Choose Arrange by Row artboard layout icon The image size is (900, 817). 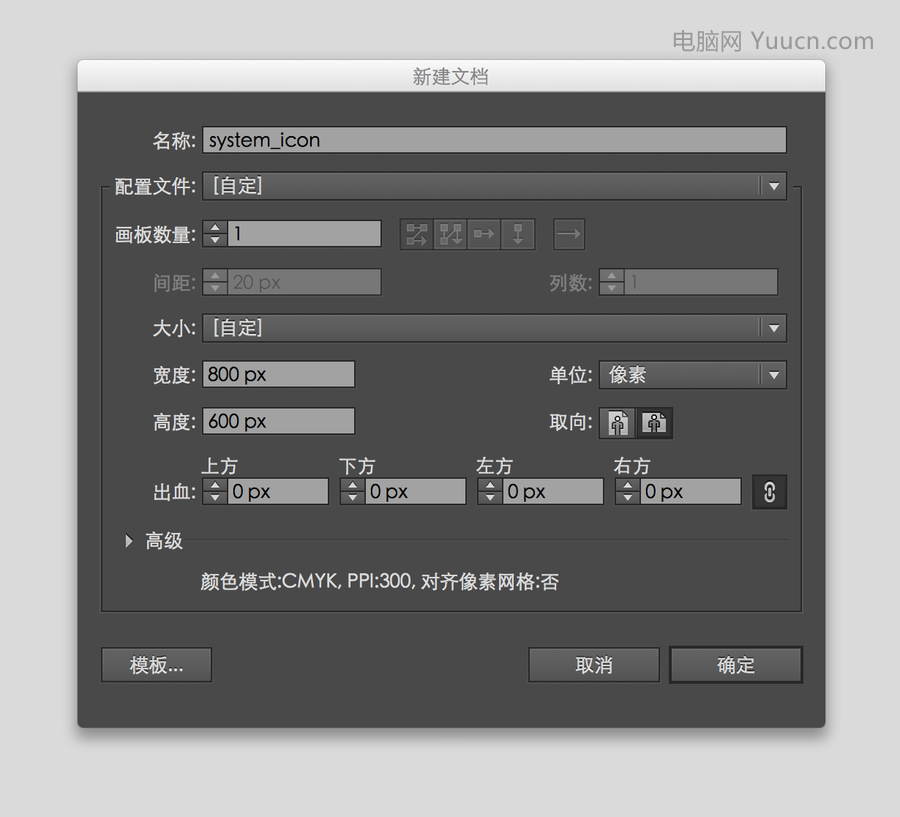pyautogui.click(x=484, y=234)
